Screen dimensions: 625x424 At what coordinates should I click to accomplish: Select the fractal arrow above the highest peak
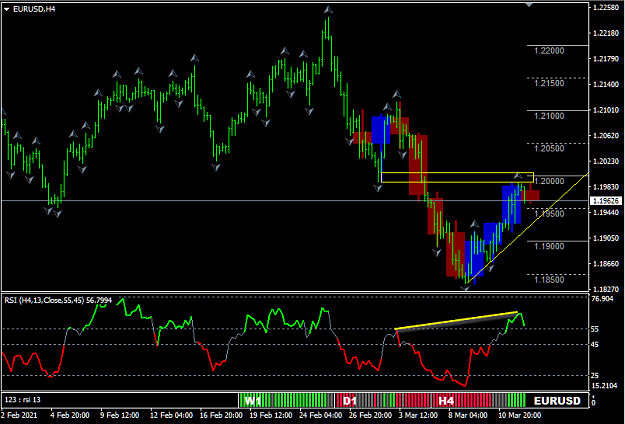tap(328, 9)
